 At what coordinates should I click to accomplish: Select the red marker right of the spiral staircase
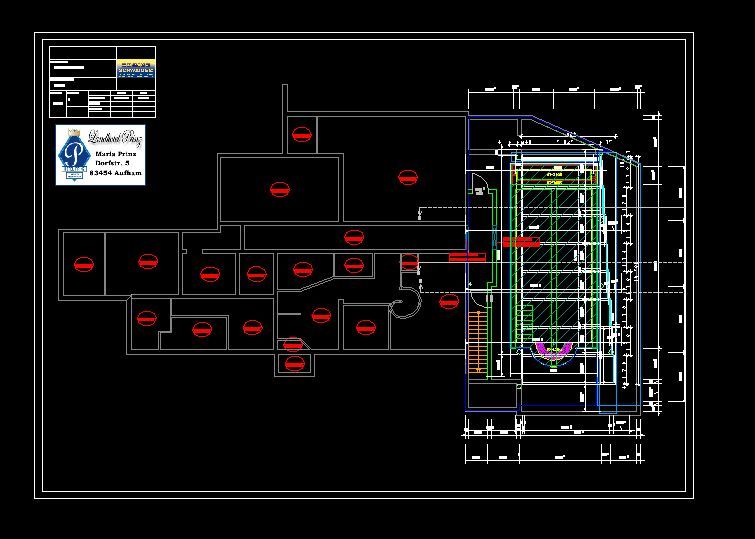[448, 301]
